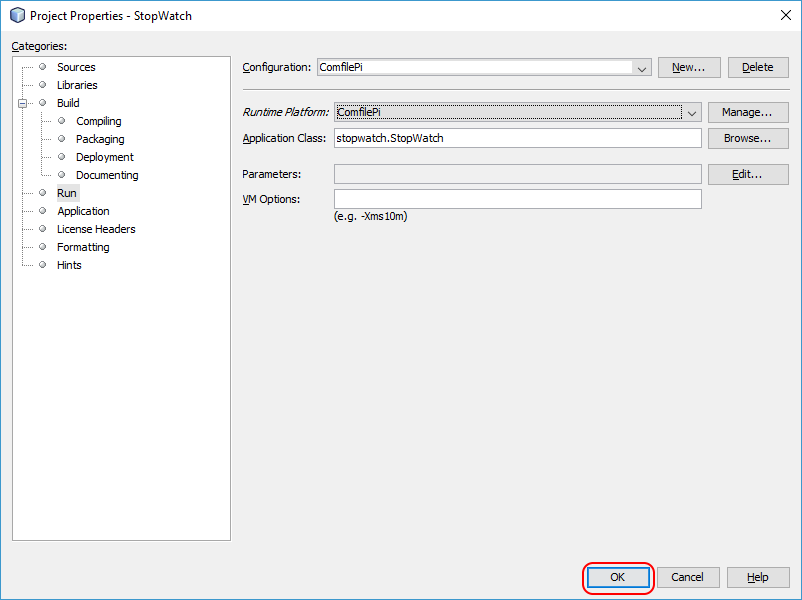Open the License Headers category
Screen dimensions: 802x600
pos(96,229)
